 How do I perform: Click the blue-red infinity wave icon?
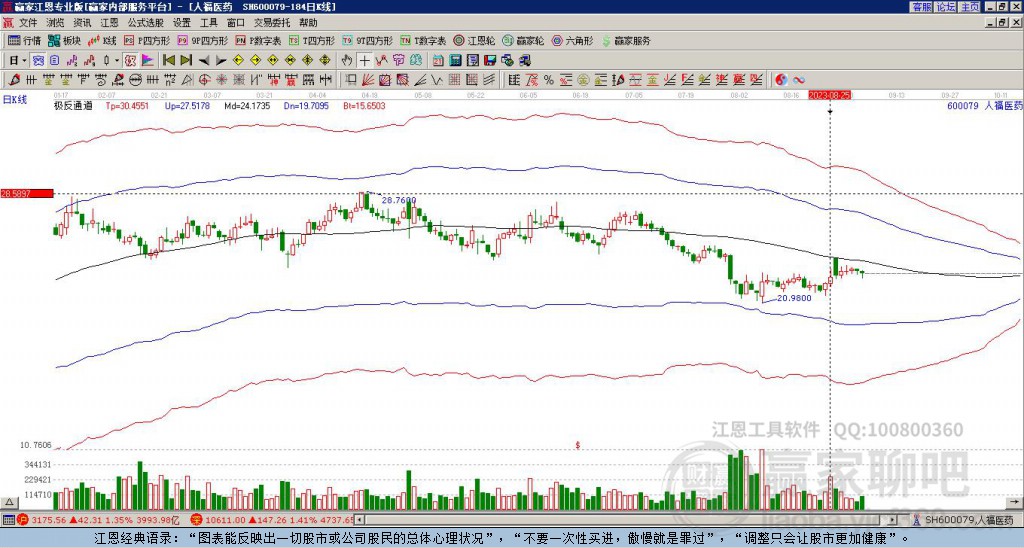[799, 80]
